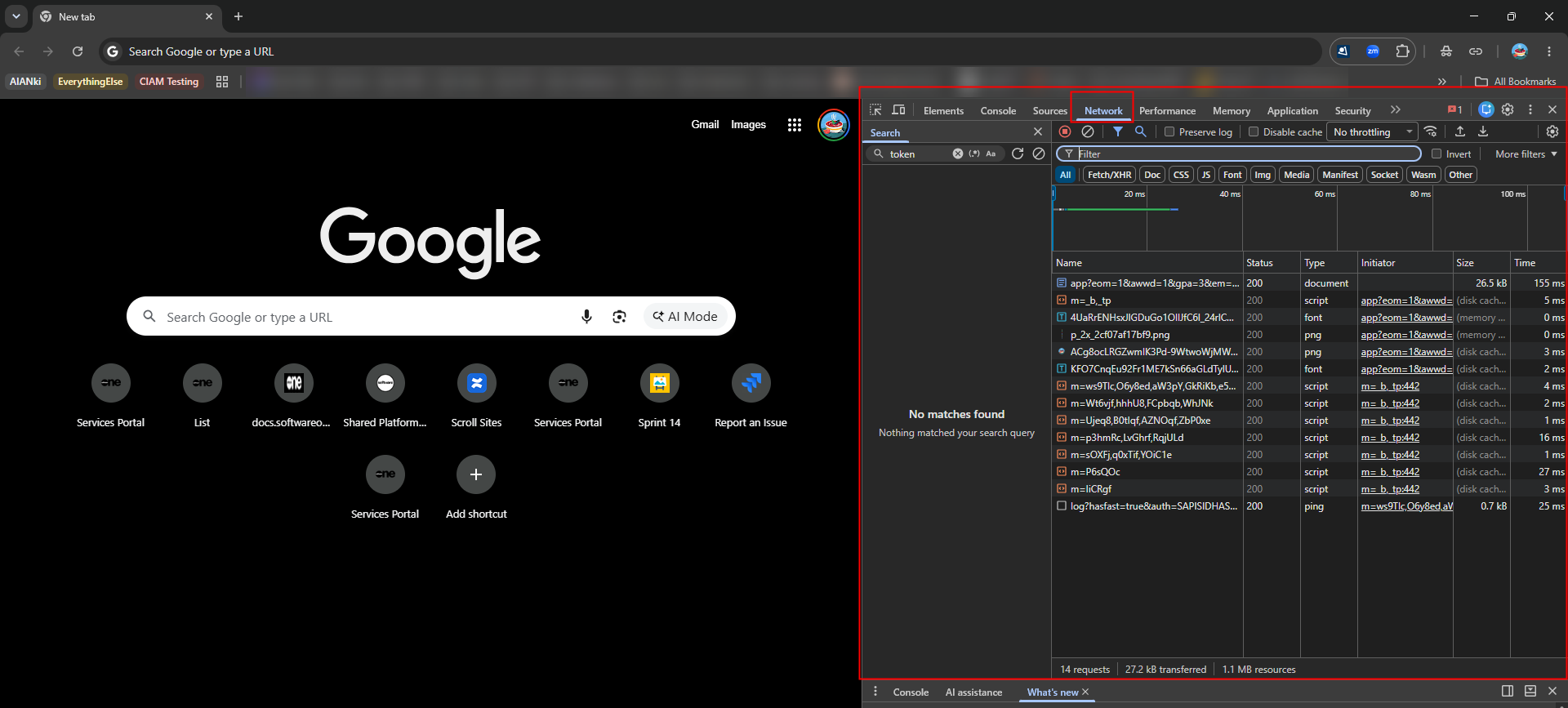Close the Search pane

coord(1038,131)
